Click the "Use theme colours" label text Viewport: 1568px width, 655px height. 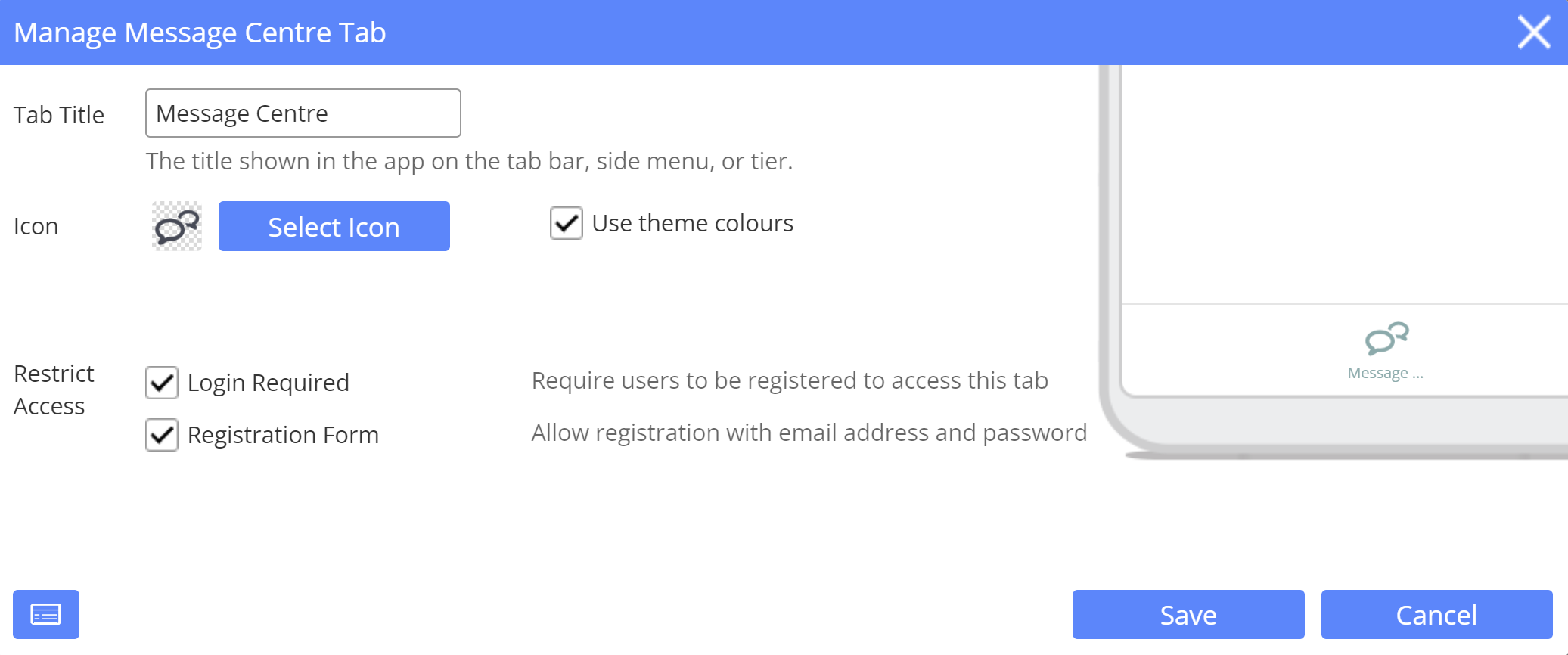tap(692, 224)
